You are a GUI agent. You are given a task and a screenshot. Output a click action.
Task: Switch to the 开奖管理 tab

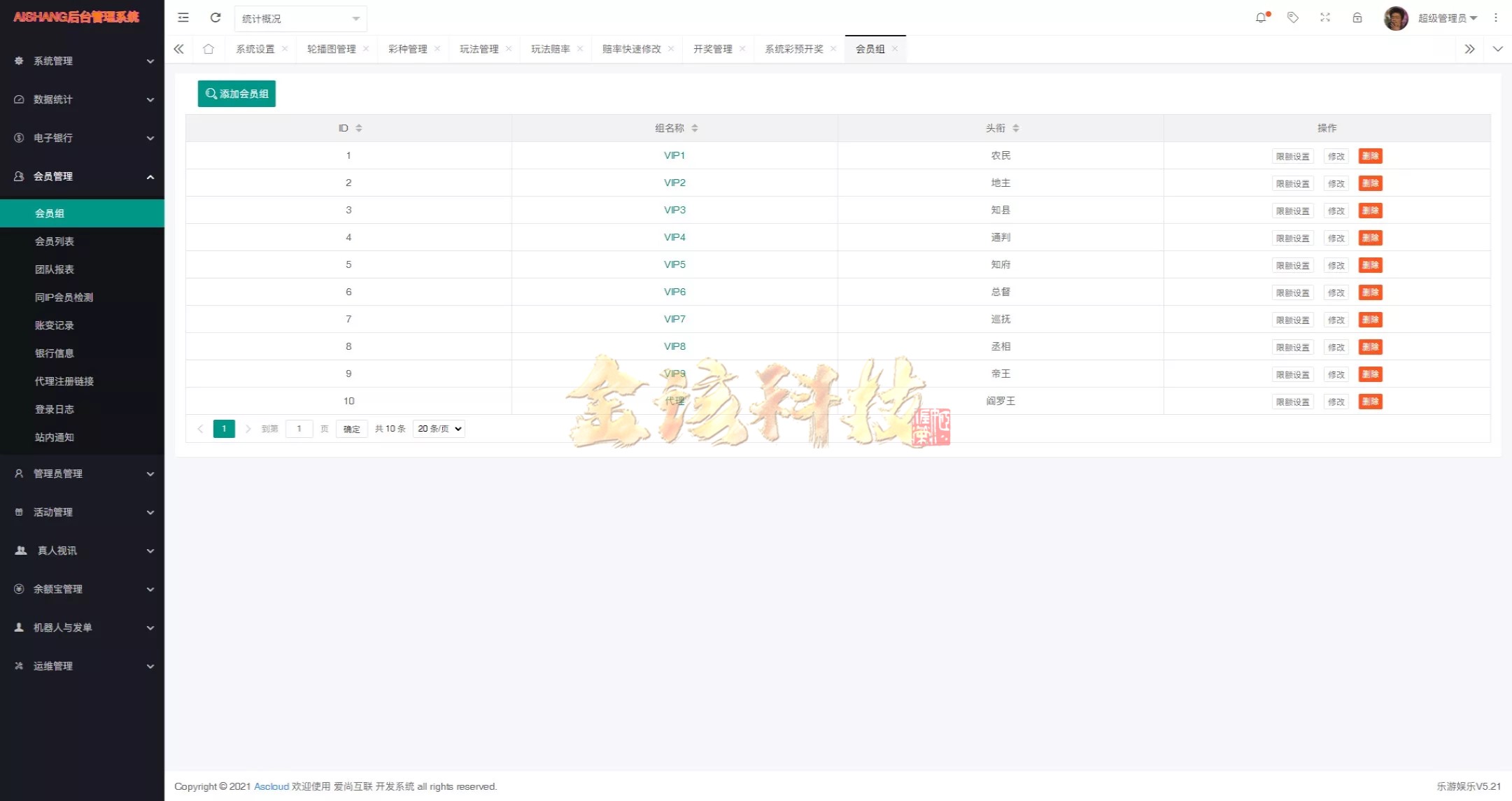[712, 49]
